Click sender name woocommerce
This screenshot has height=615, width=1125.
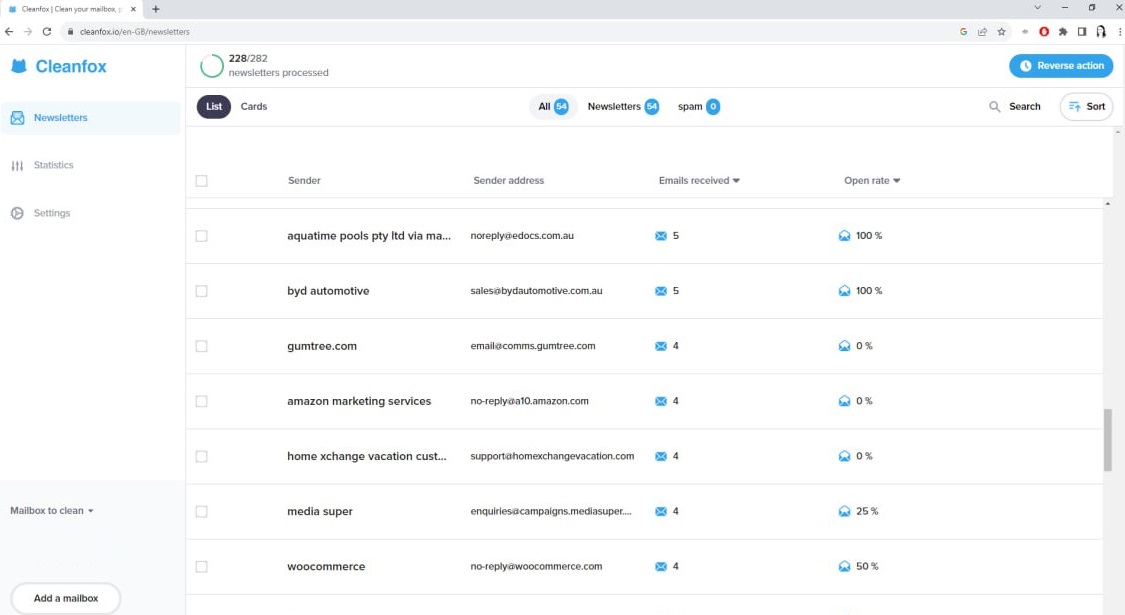[x=326, y=567]
